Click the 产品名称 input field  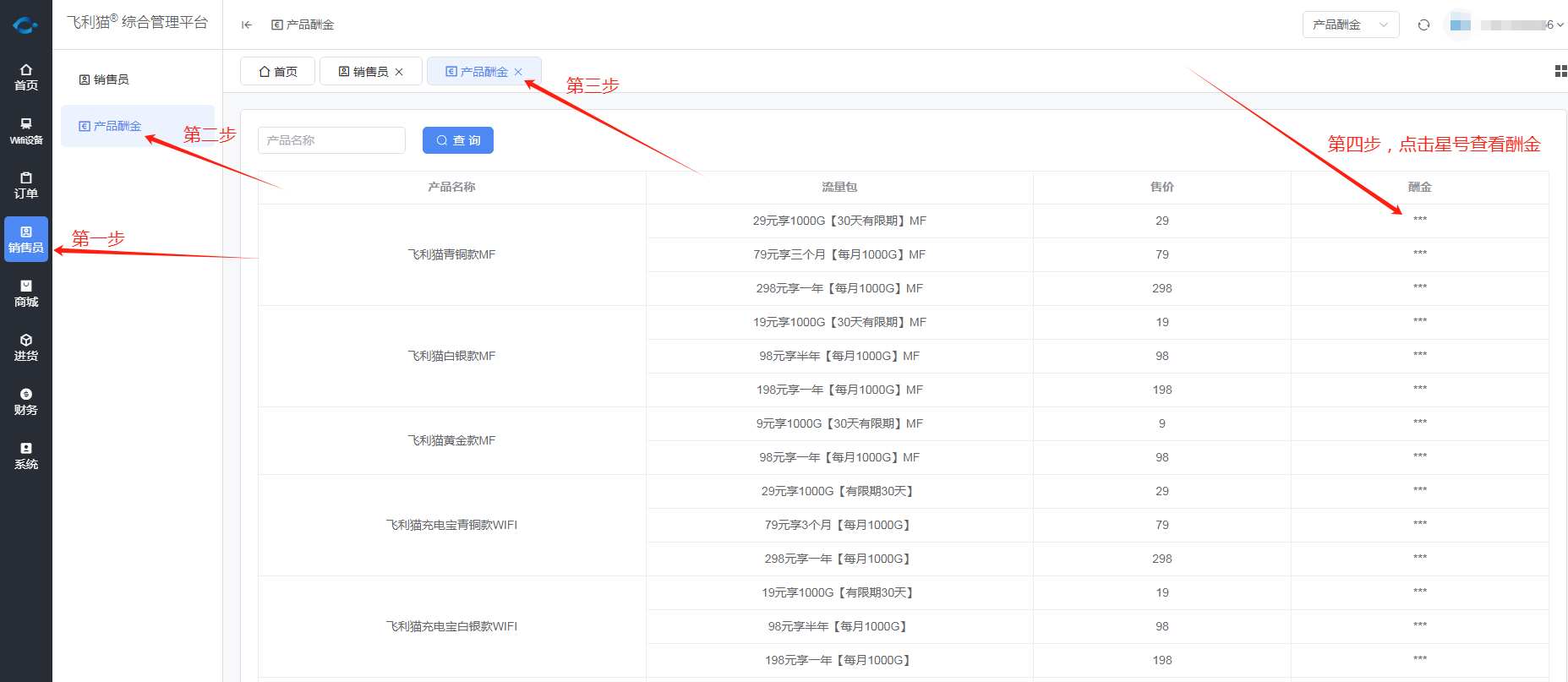coord(331,140)
